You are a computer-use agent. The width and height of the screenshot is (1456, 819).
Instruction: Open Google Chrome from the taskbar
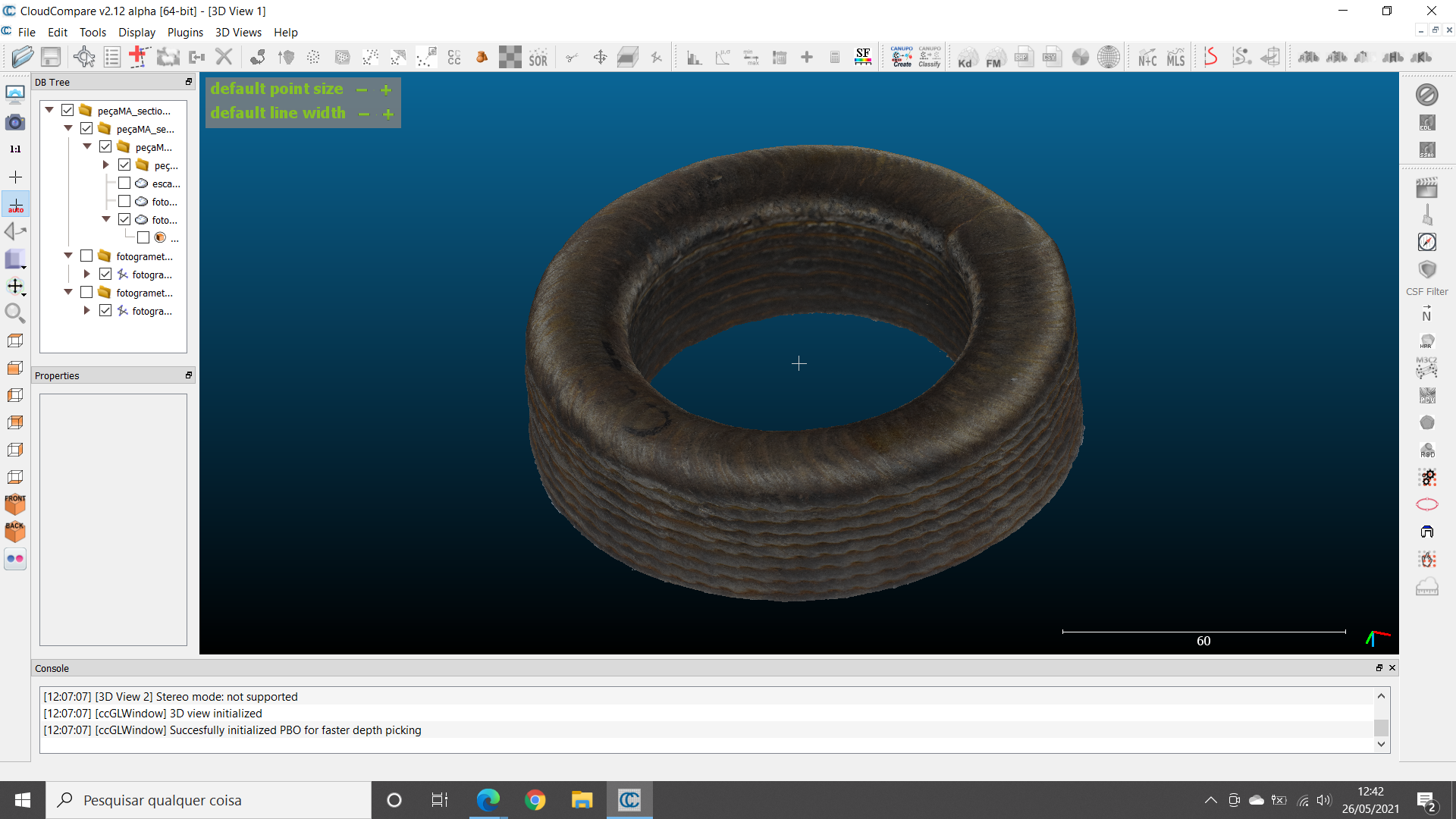(536, 800)
